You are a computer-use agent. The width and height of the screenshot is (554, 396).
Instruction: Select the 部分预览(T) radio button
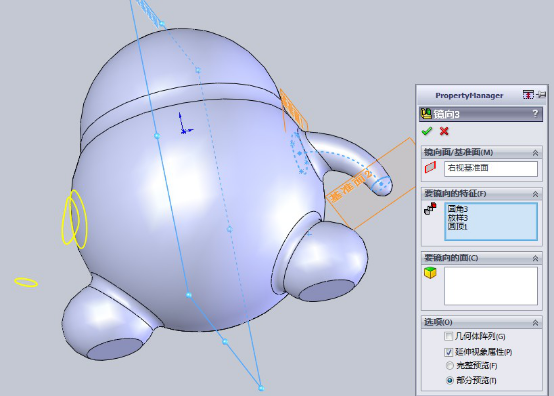449,380
